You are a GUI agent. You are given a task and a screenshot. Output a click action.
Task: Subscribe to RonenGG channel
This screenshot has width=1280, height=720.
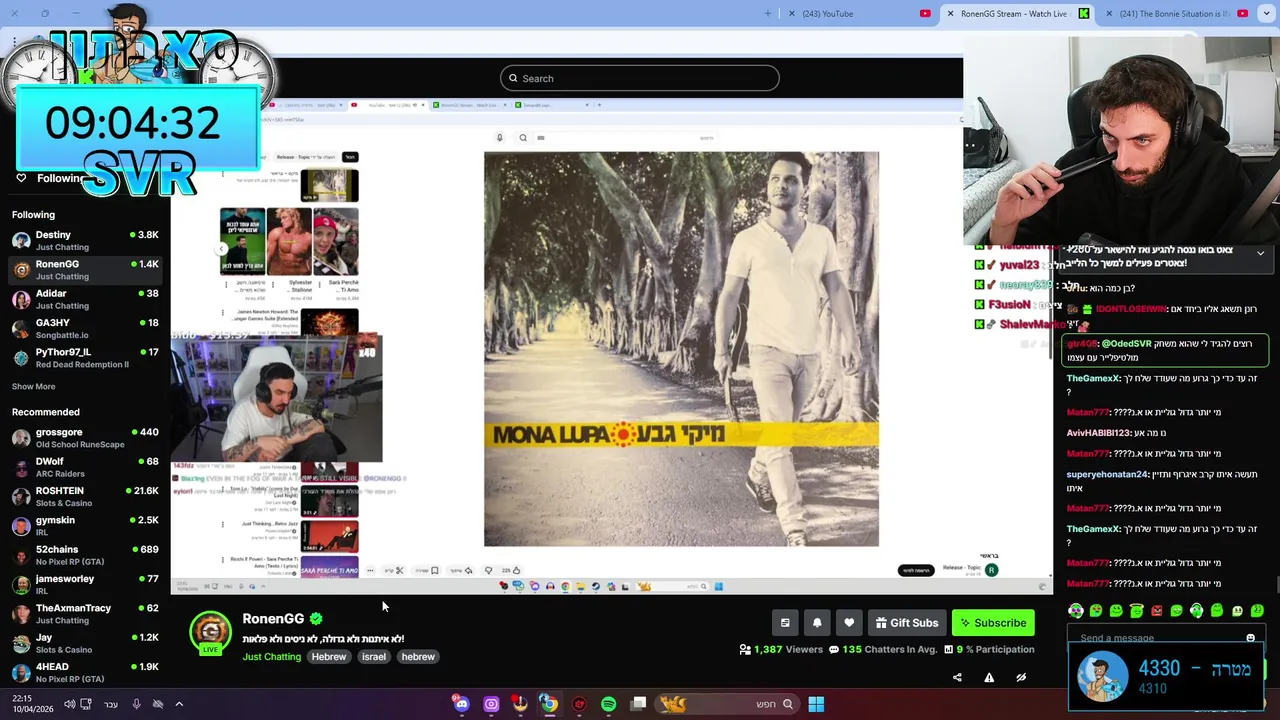pos(993,623)
